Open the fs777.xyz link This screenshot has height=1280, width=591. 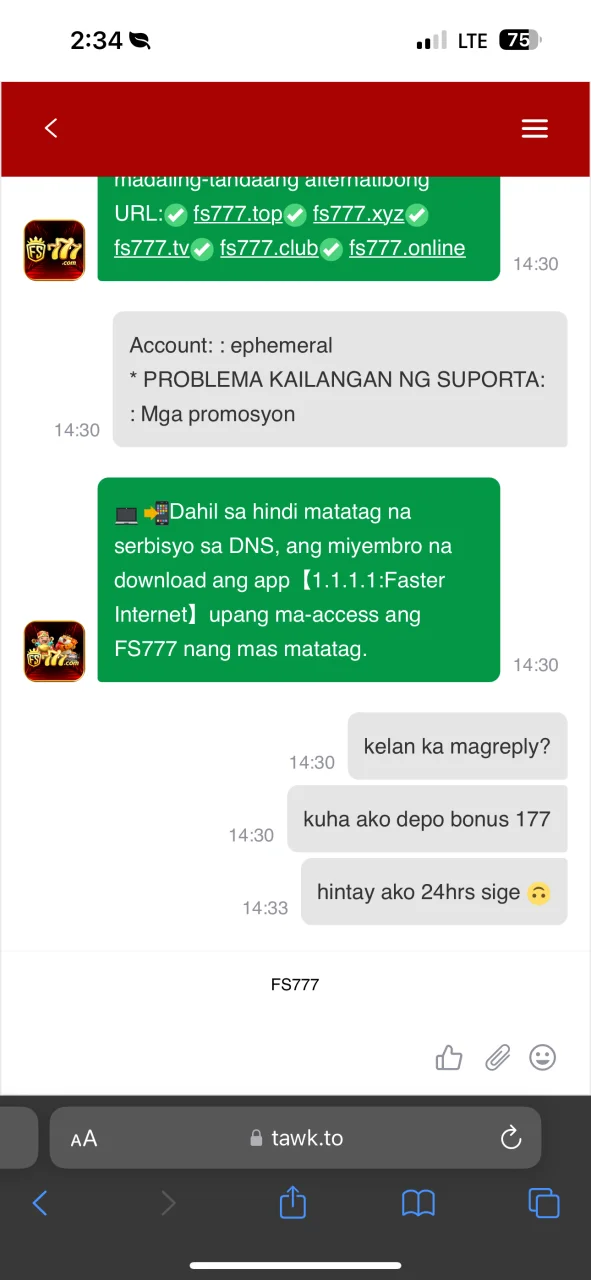tap(358, 214)
